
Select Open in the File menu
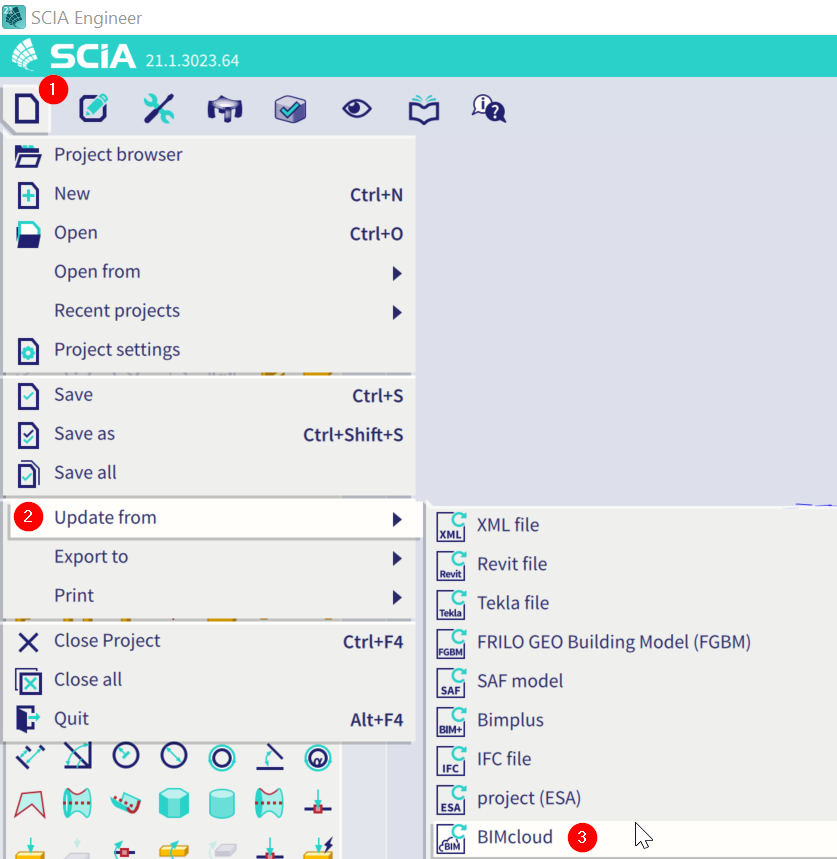209,233
